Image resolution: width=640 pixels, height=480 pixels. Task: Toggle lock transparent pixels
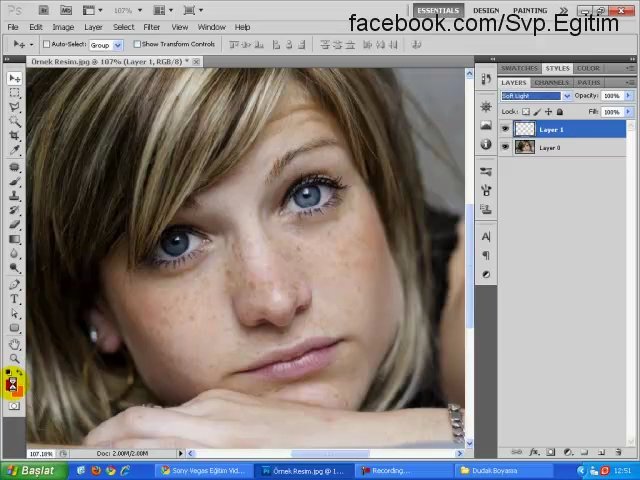[526, 111]
